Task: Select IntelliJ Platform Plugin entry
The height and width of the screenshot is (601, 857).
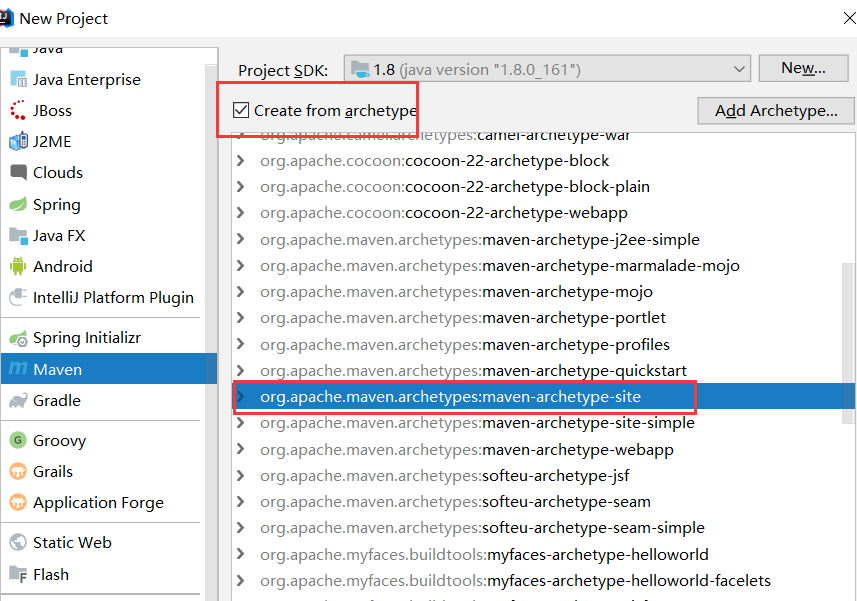Action: [x=104, y=297]
